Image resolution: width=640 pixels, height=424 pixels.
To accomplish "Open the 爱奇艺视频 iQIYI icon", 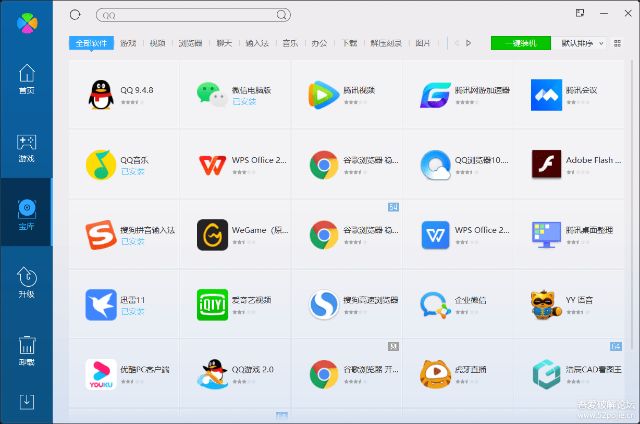I will pos(212,304).
